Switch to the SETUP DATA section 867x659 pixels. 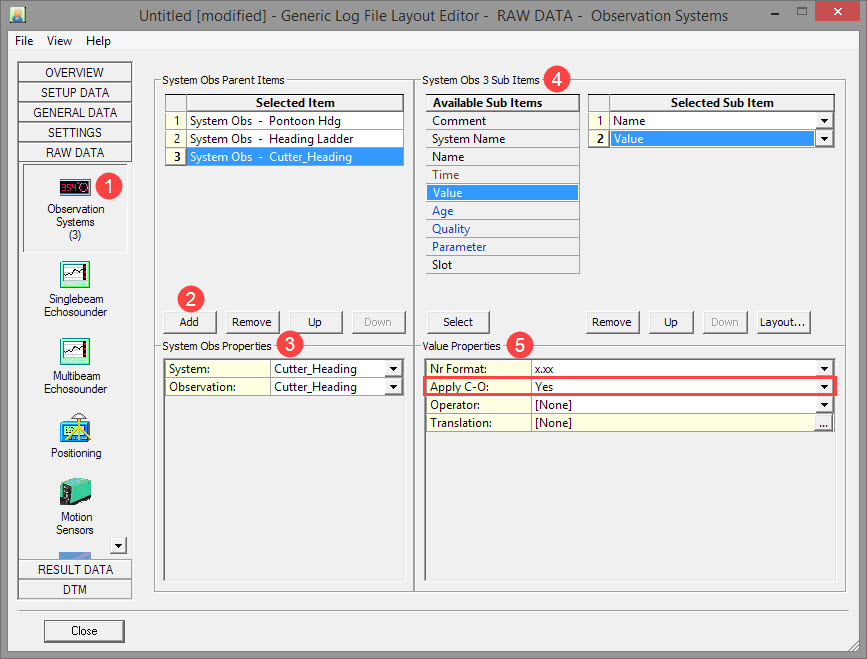(75, 92)
